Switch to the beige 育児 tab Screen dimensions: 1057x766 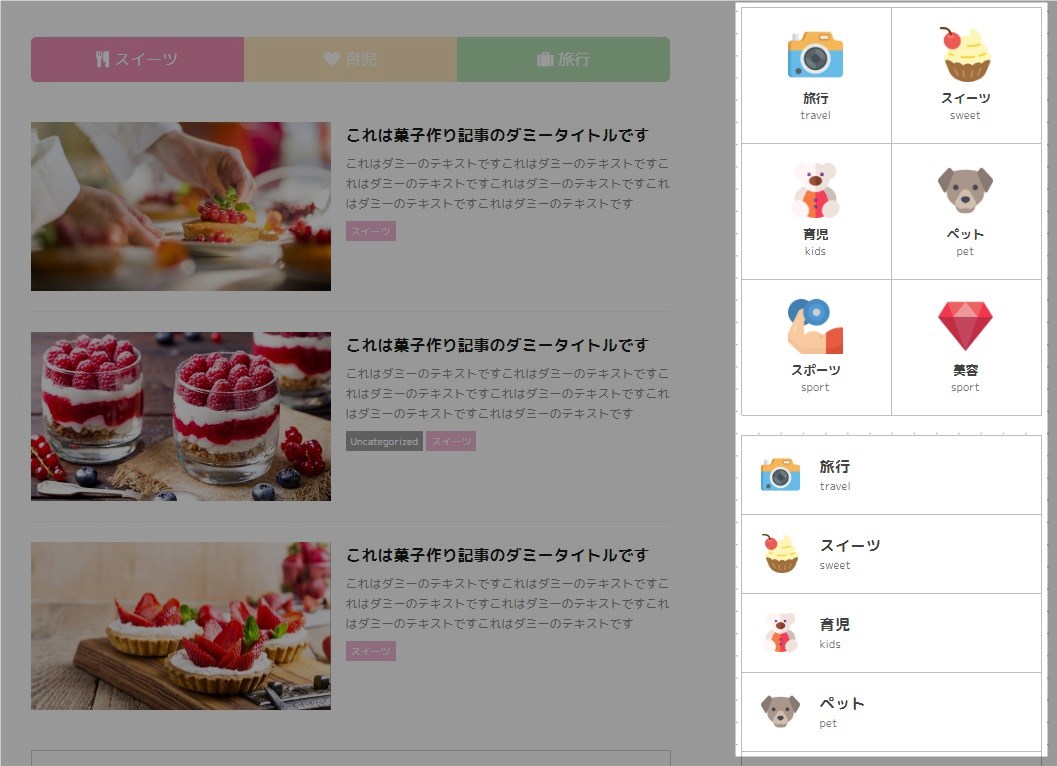pyautogui.click(x=351, y=59)
